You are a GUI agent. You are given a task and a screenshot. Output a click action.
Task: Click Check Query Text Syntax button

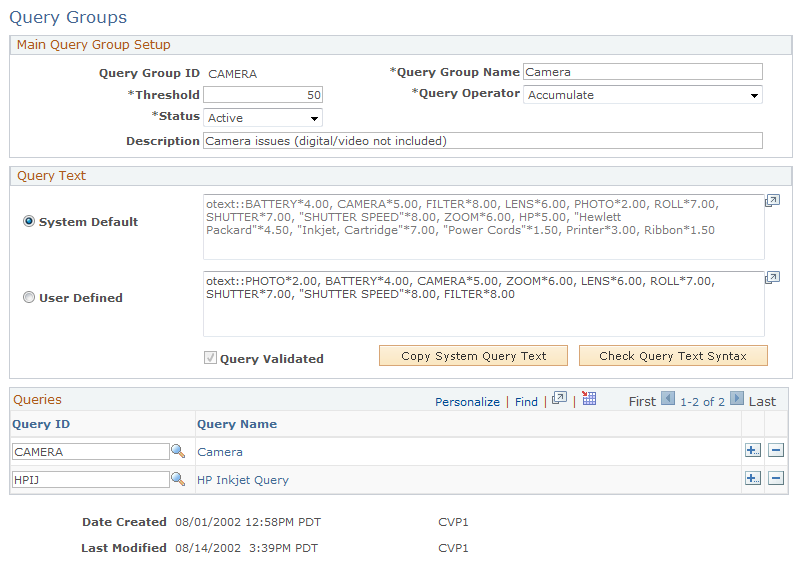pyautogui.click(x=673, y=356)
